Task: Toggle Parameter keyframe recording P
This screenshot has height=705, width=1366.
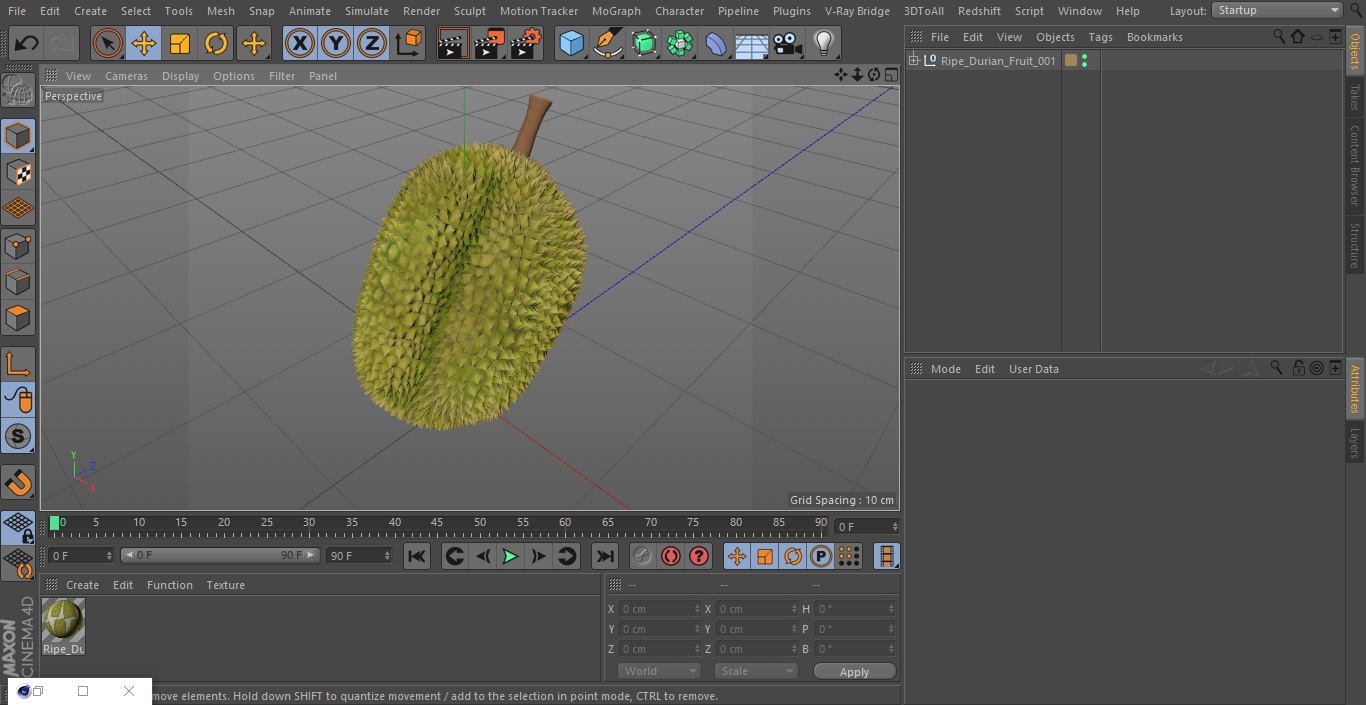Action: [x=821, y=557]
